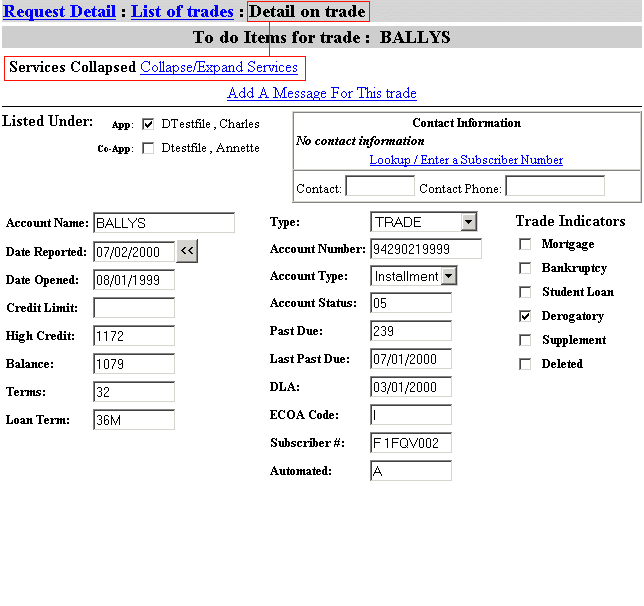The width and height of the screenshot is (644, 606).
Task: Focus the Date Opened field
Action: (134, 280)
